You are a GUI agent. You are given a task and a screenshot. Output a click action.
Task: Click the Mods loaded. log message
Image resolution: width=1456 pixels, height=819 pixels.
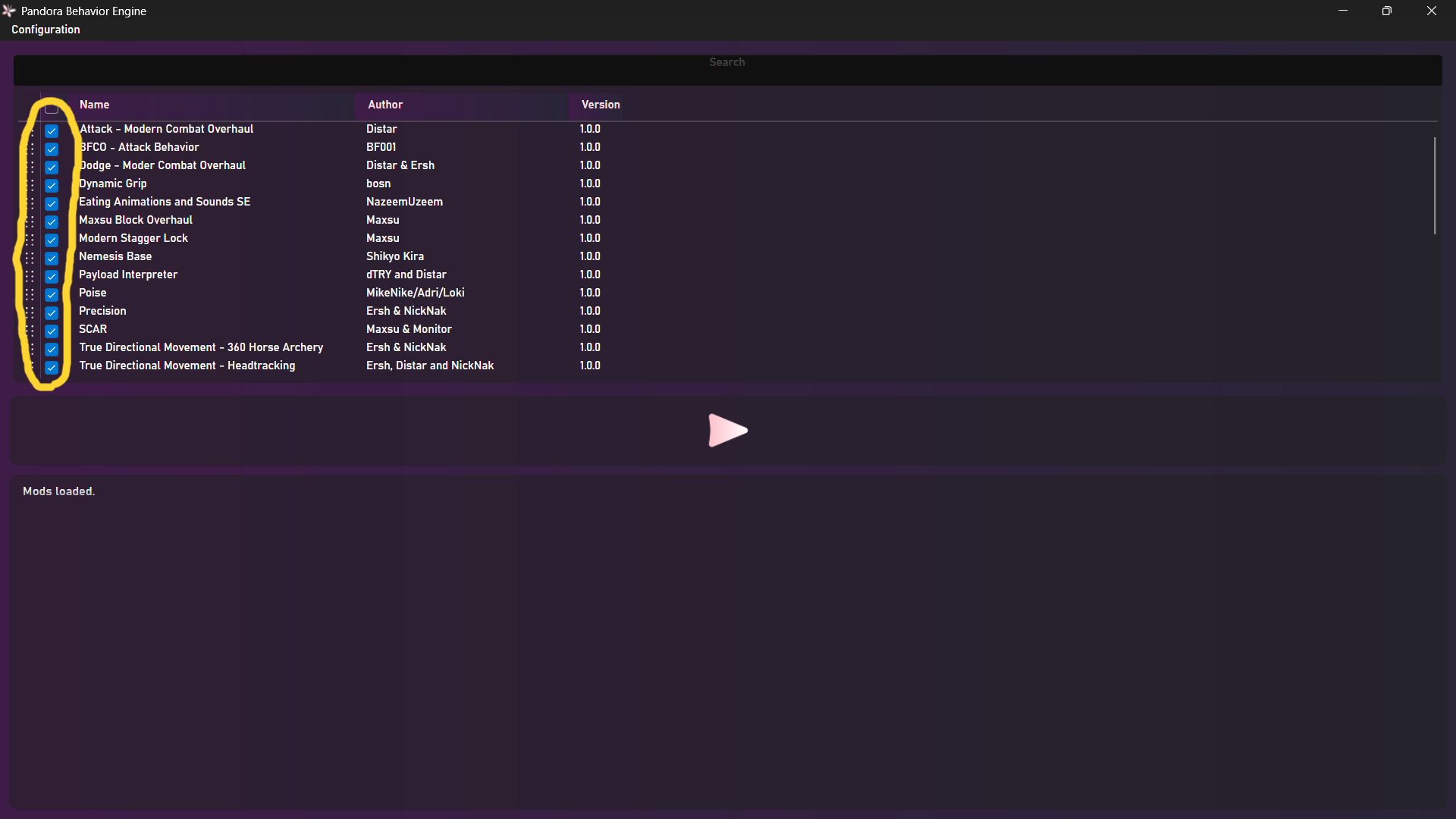point(58,491)
